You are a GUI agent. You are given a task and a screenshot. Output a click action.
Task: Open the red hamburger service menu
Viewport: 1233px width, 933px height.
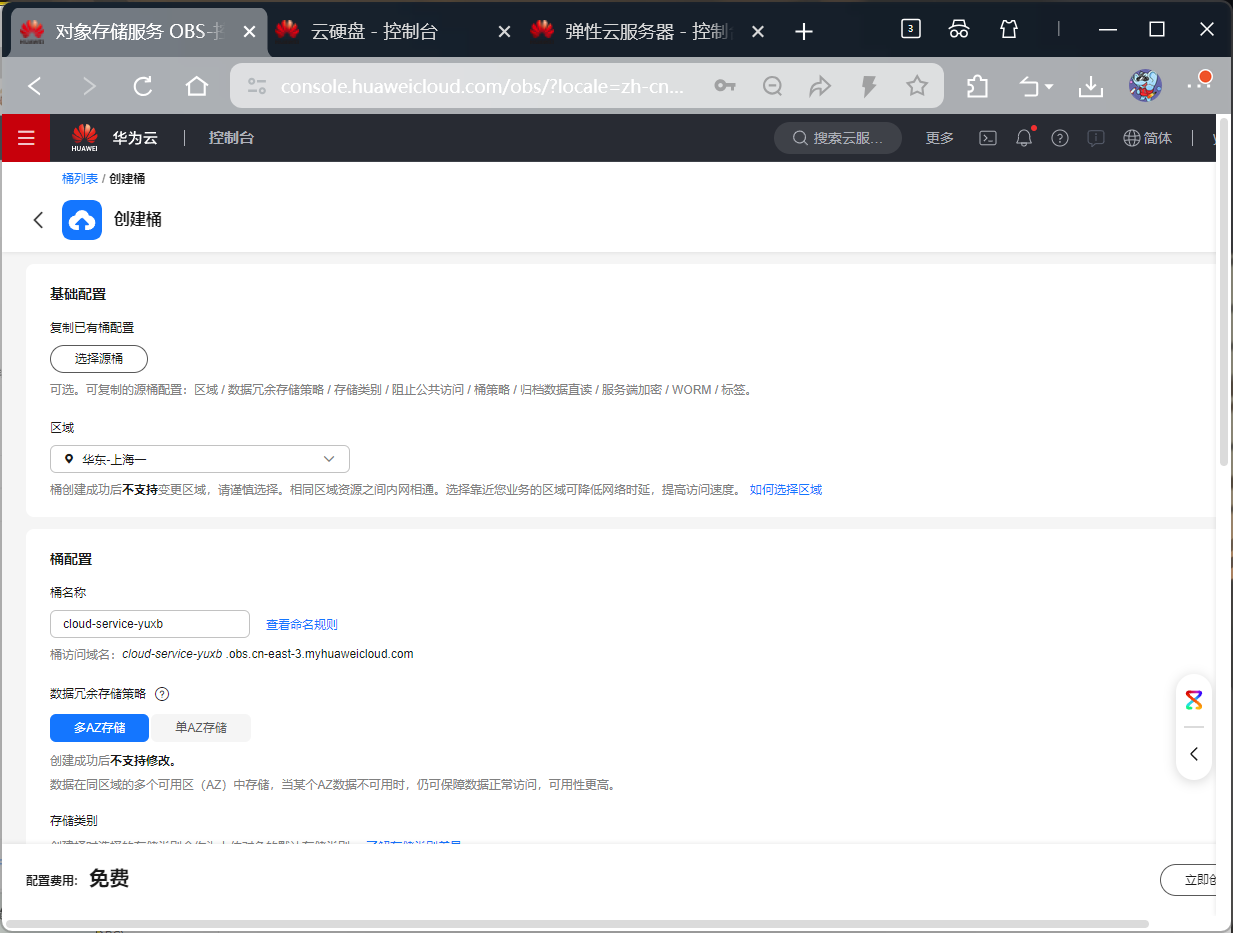coord(26,138)
